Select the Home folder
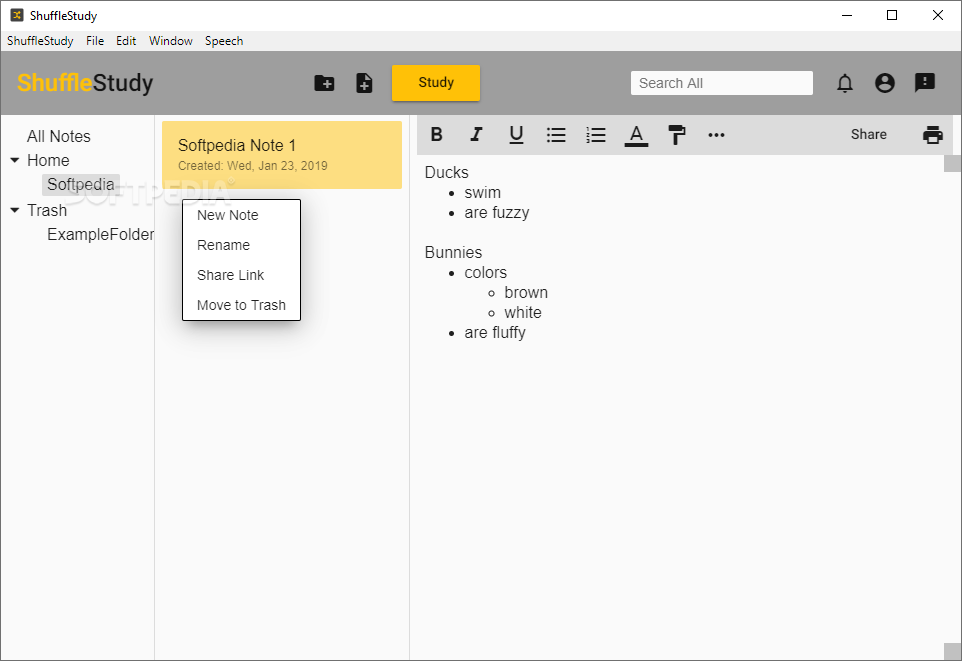The image size is (962, 661). (48, 160)
